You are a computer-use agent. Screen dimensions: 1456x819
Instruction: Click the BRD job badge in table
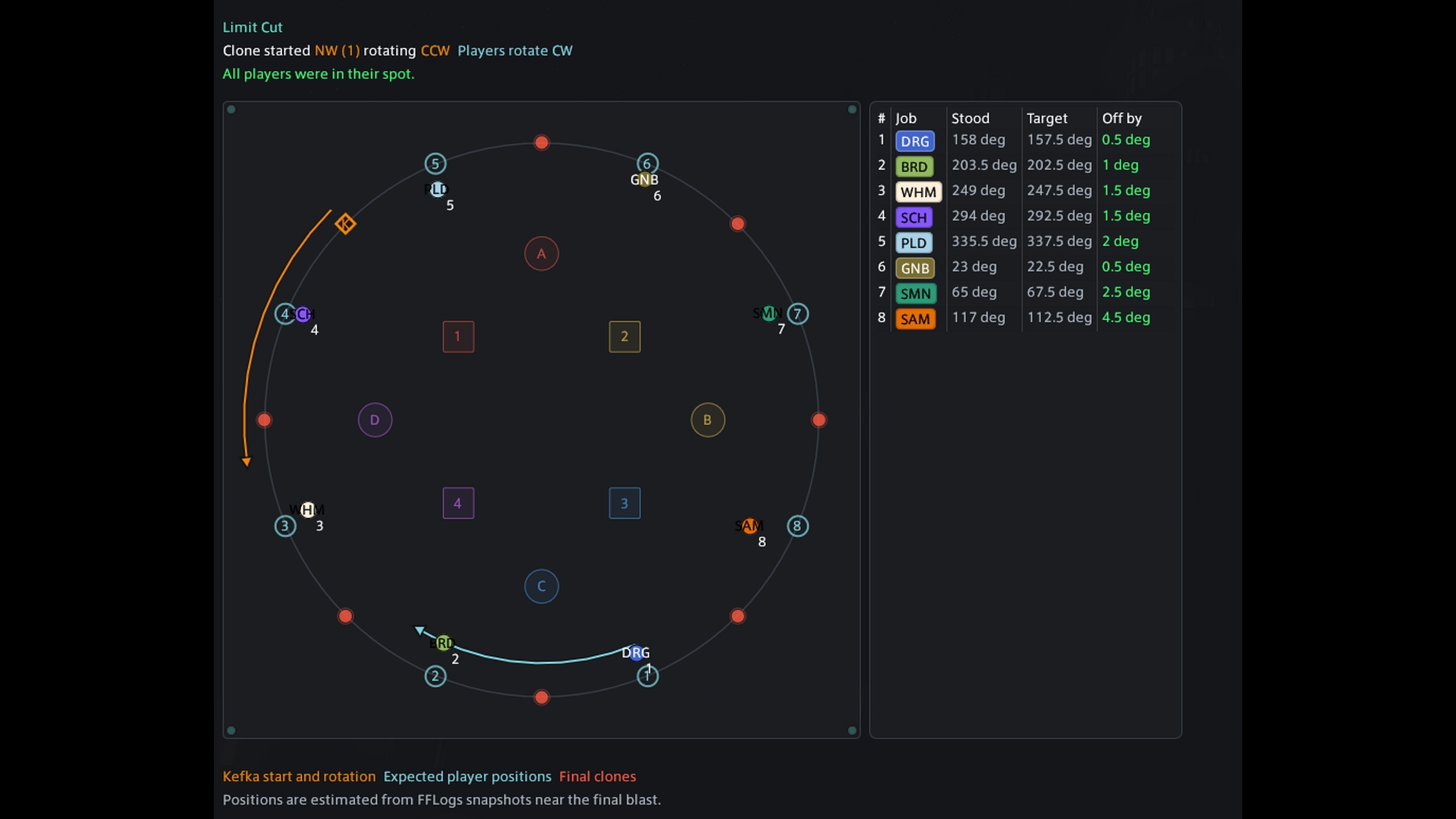pos(914,166)
